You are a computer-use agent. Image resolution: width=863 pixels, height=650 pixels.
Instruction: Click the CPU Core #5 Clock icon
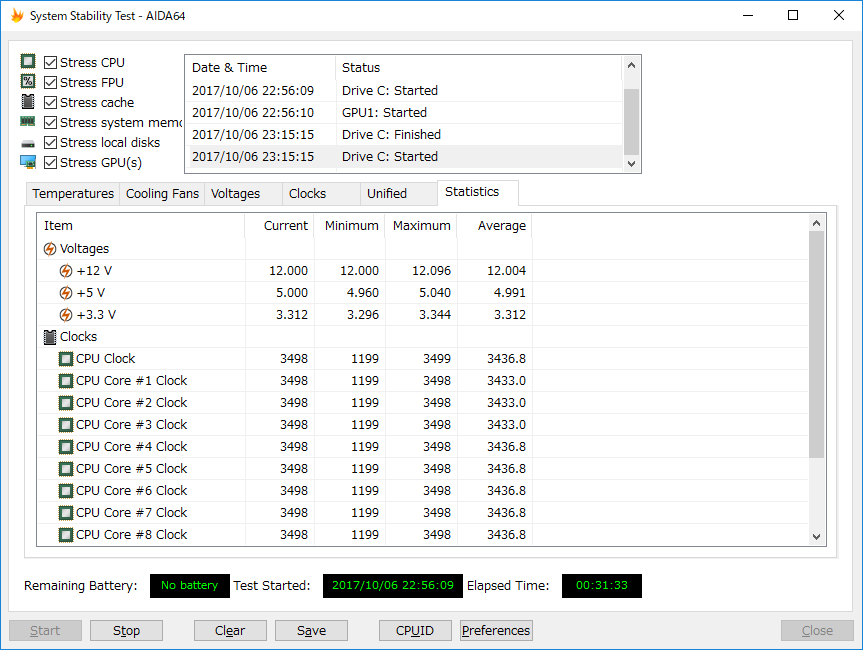(x=65, y=469)
